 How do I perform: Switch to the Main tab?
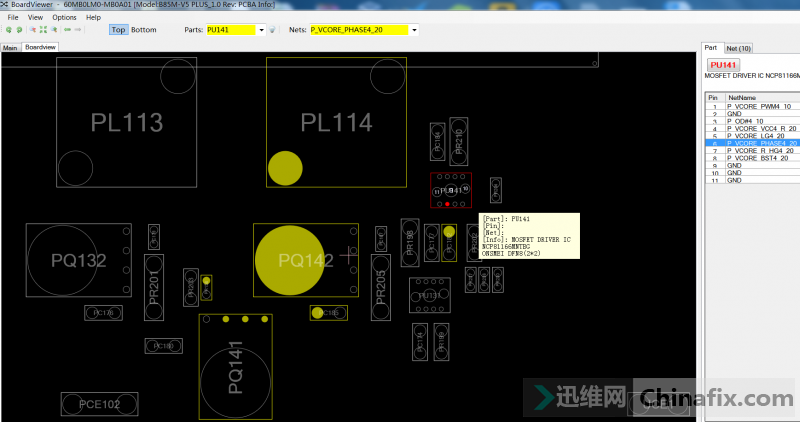11,47
